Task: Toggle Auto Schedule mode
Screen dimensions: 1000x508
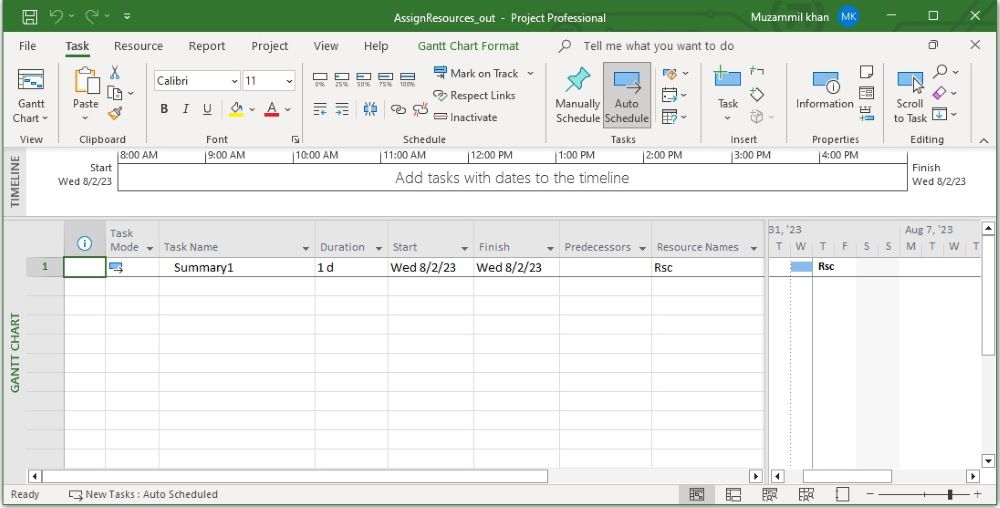Action: coord(626,96)
